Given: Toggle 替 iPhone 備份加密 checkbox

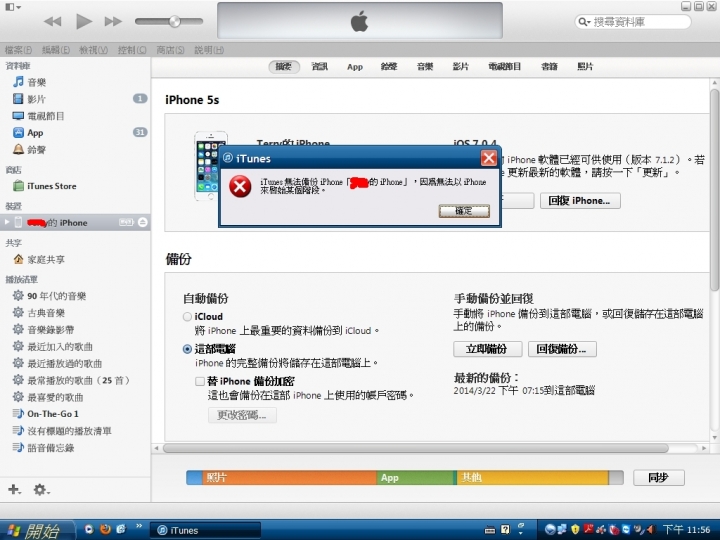Looking at the screenshot, I should (200, 381).
